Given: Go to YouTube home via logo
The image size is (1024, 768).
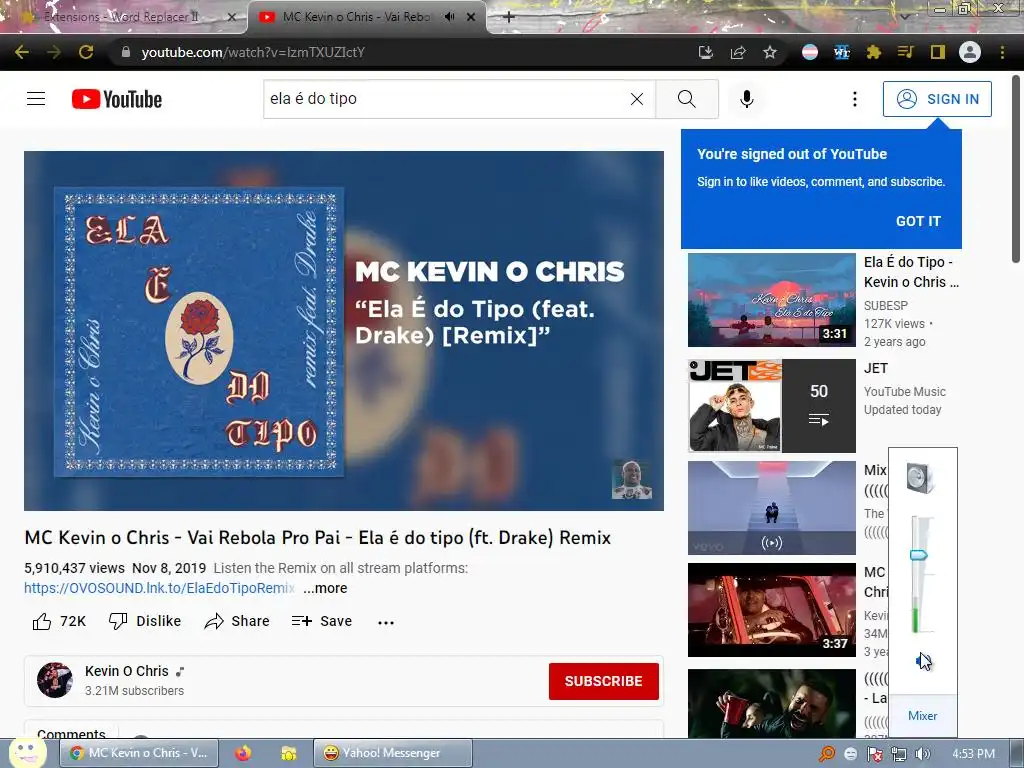Looking at the screenshot, I should tap(117, 99).
